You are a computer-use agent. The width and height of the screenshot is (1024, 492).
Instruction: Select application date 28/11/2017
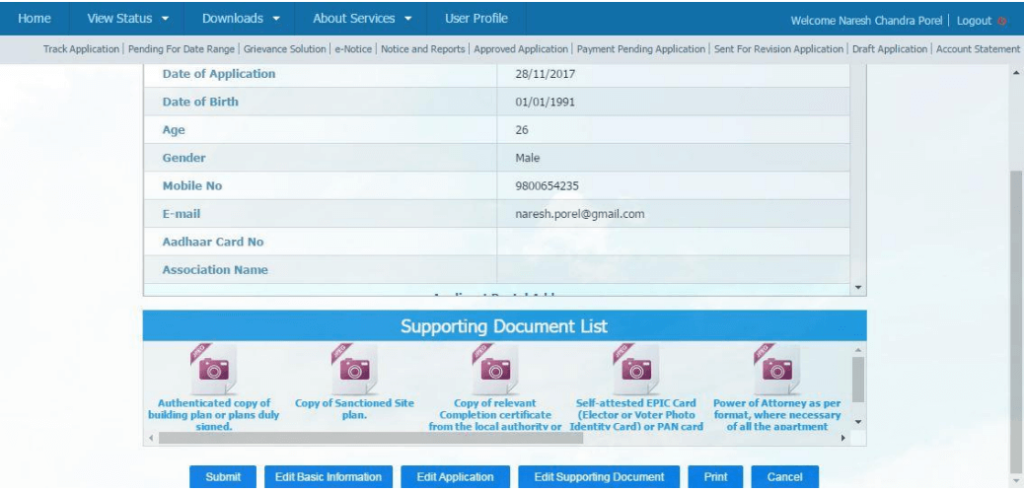(545, 74)
